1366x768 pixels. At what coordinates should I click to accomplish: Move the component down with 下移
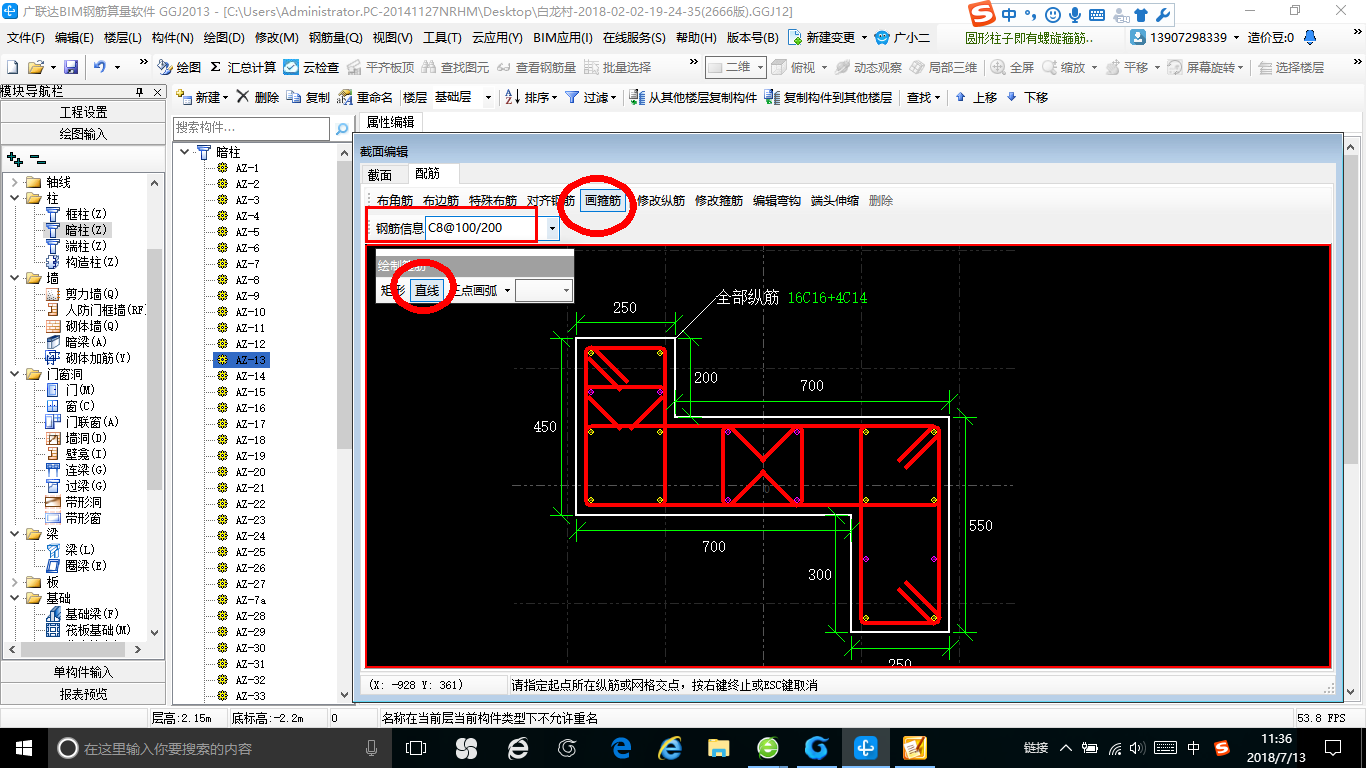coord(1027,97)
